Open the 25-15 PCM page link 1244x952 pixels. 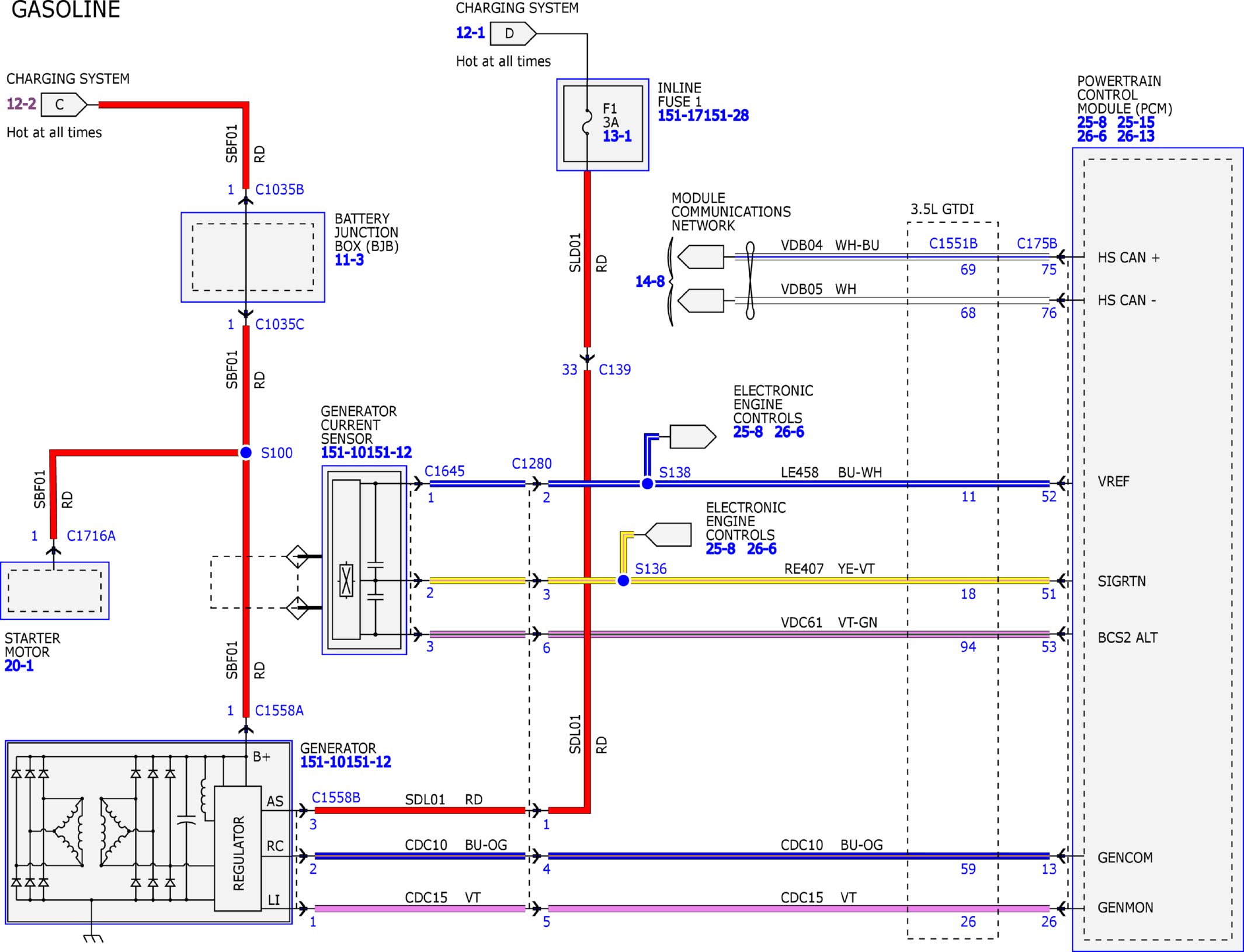click(x=1136, y=122)
